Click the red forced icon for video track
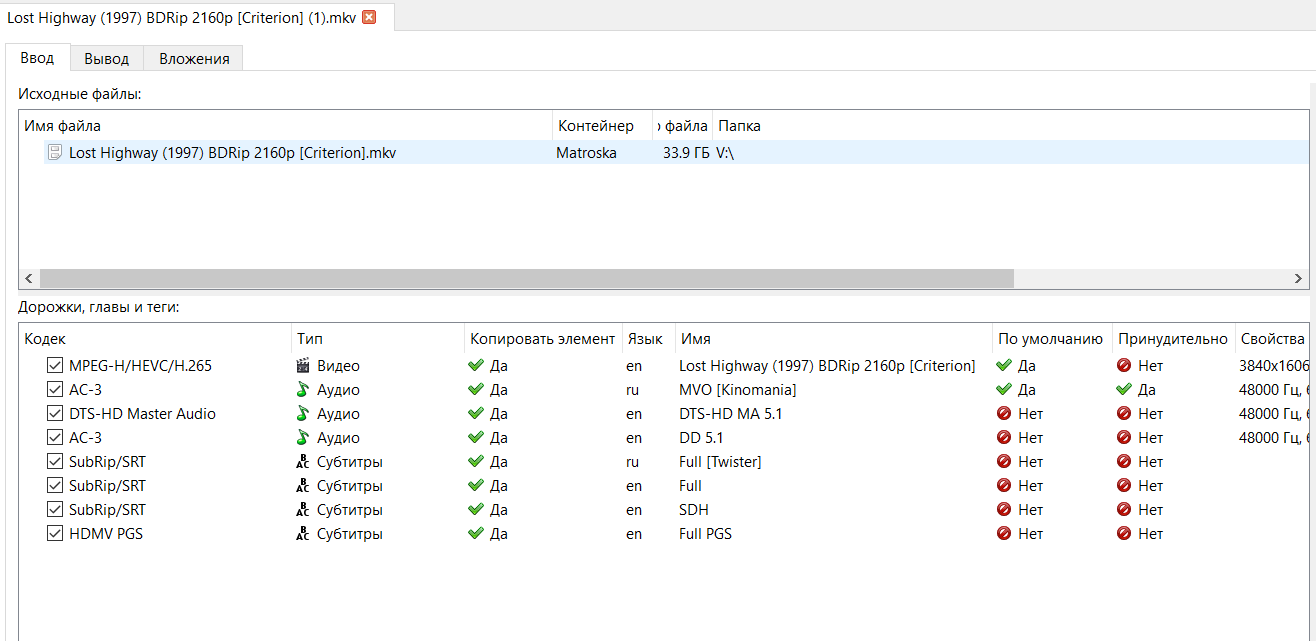The height and width of the screenshot is (641, 1316). point(1124,366)
